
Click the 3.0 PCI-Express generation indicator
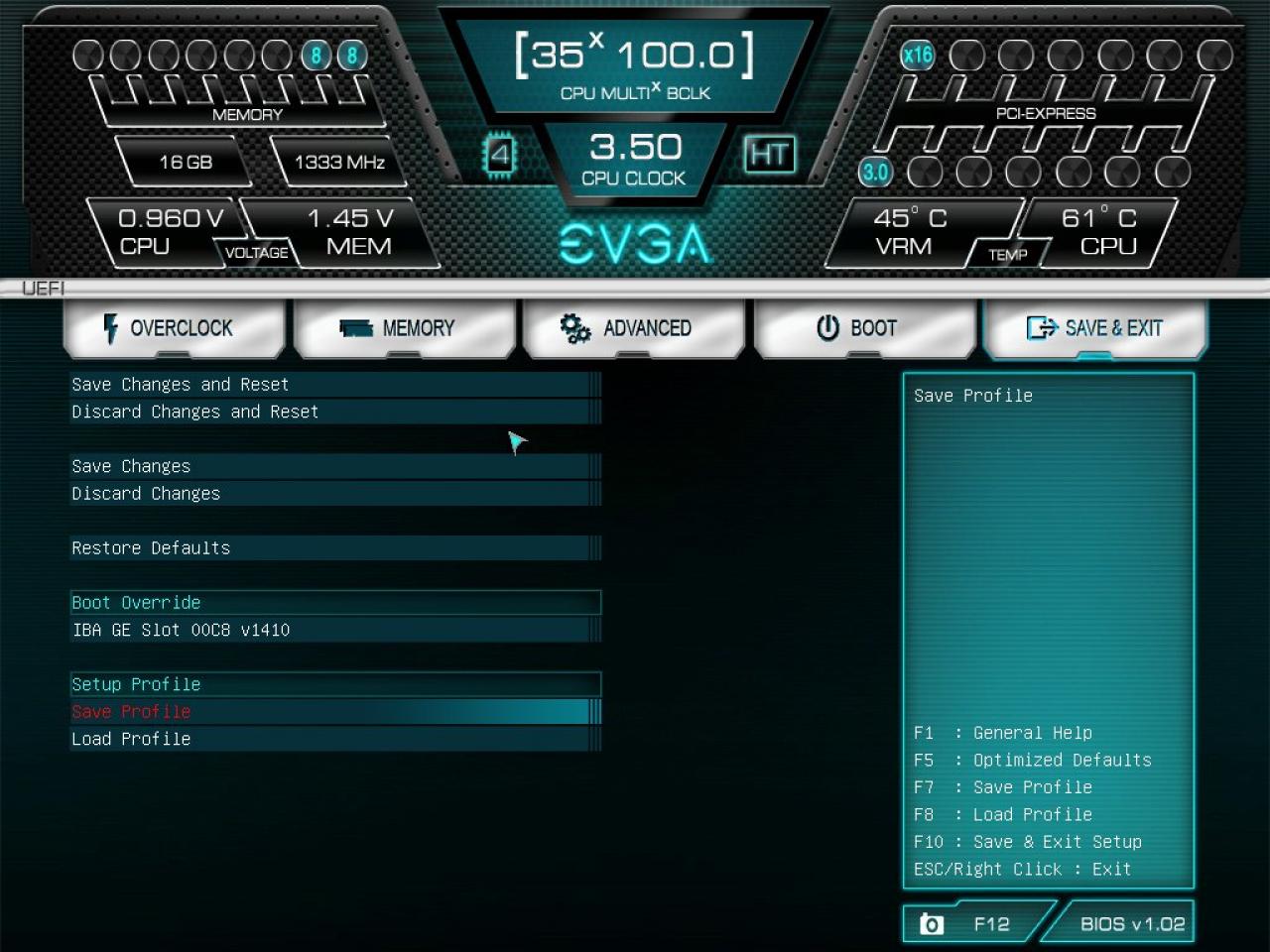pyautogui.click(x=875, y=173)
